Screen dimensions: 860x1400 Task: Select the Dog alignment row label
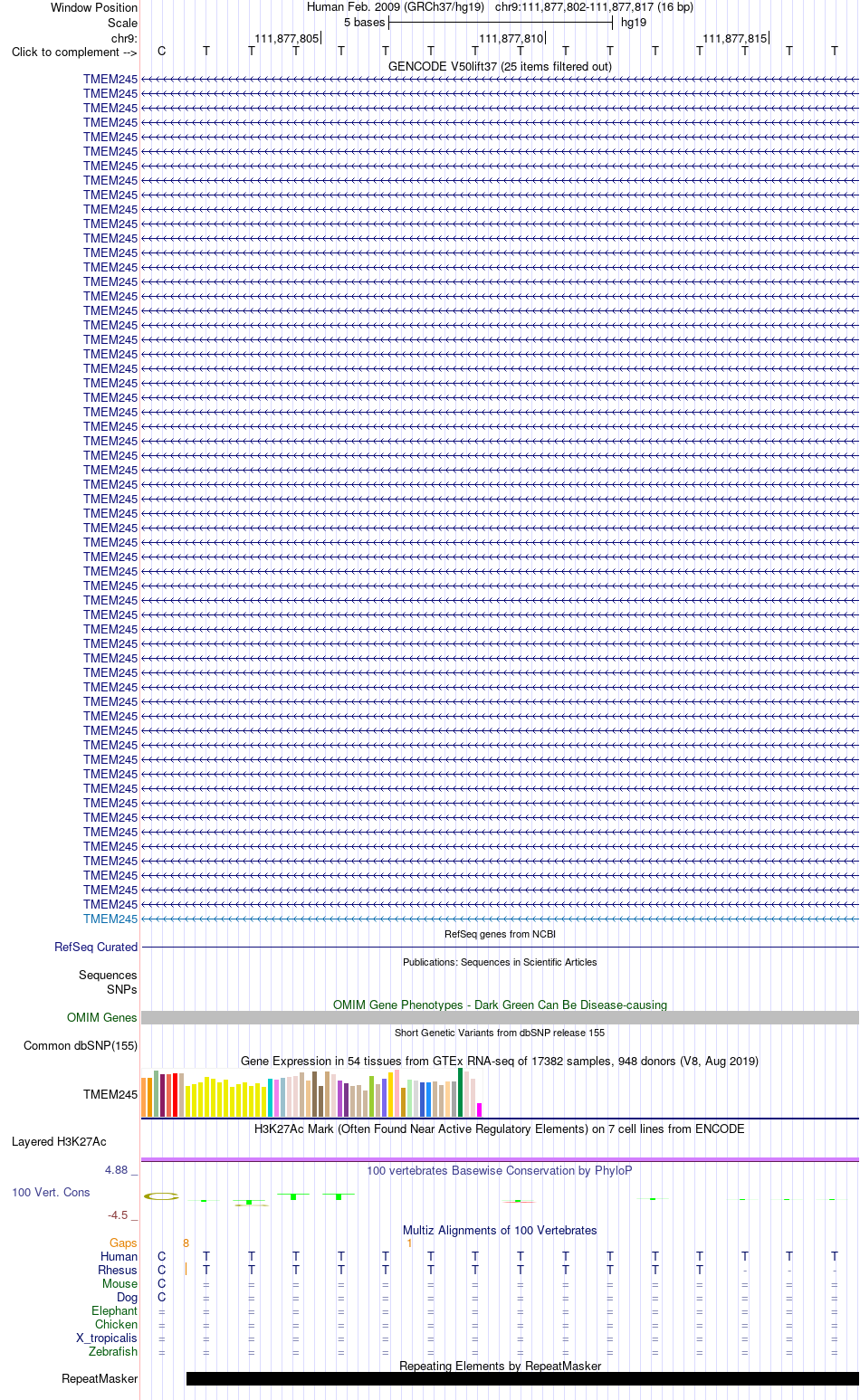pos(128,1297)
